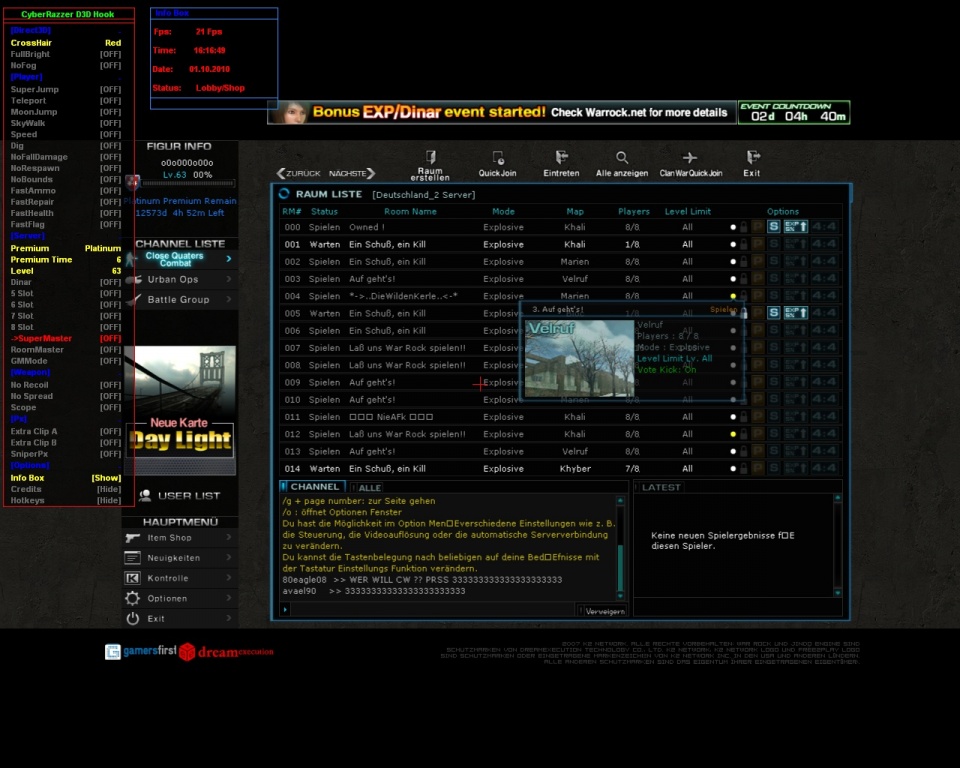This screenshot has height=768, width=960.
Task: Switch to the CHANNEL chat tab
Action: click(x=313, y=487)
